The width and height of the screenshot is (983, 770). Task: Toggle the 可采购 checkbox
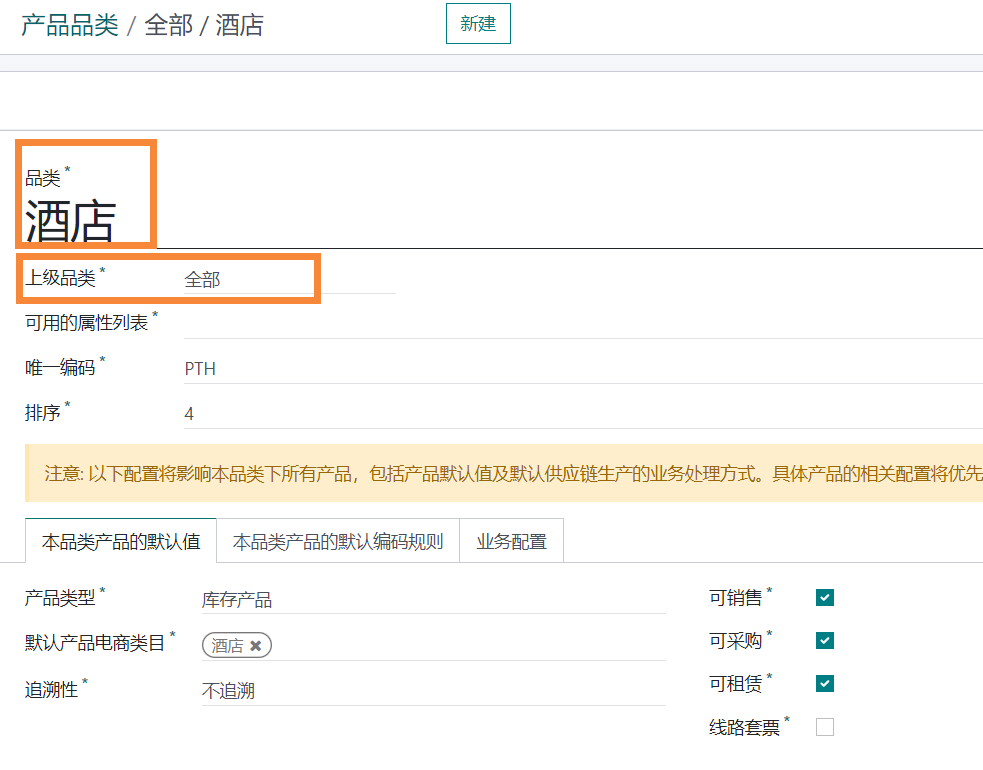tap(825, 641)
